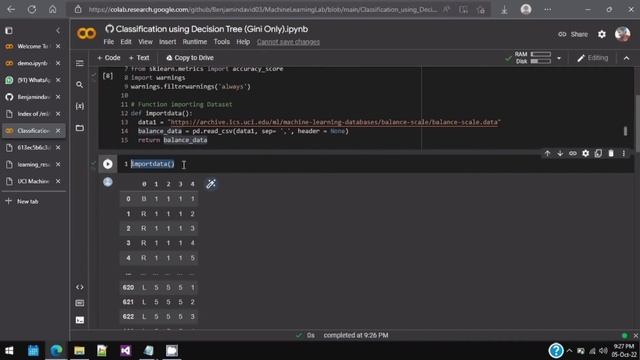The width and height of the screenshot is (640, 360).
Task: Open the code snippets panel
Action: pyautogui.click(x=80, y=287)
